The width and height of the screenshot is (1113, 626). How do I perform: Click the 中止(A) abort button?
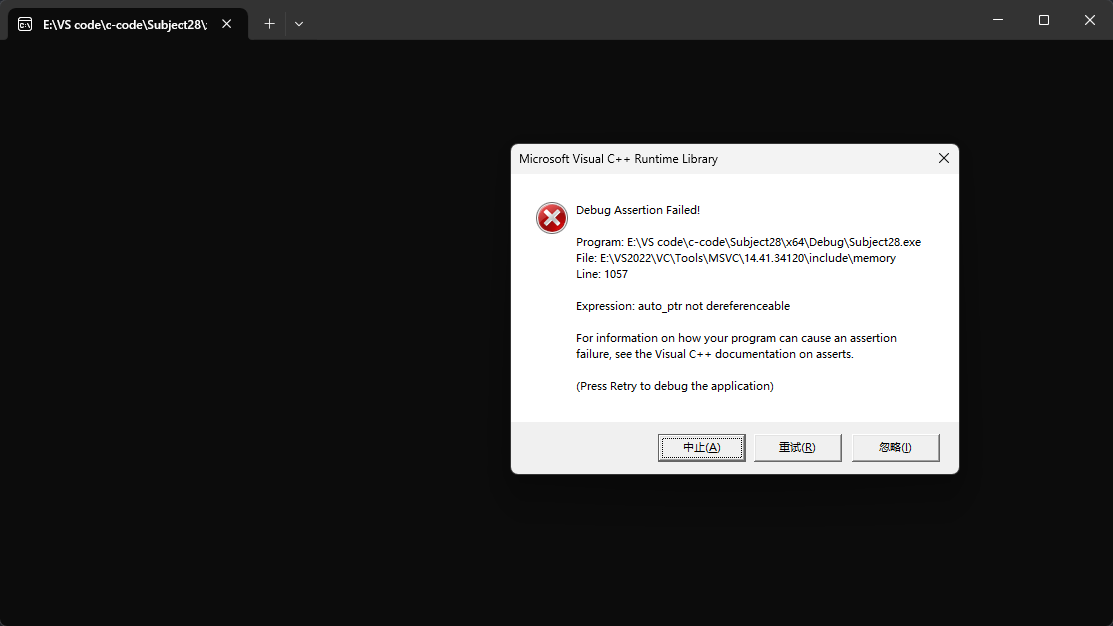pyautogui.click(x=701, y=447)
